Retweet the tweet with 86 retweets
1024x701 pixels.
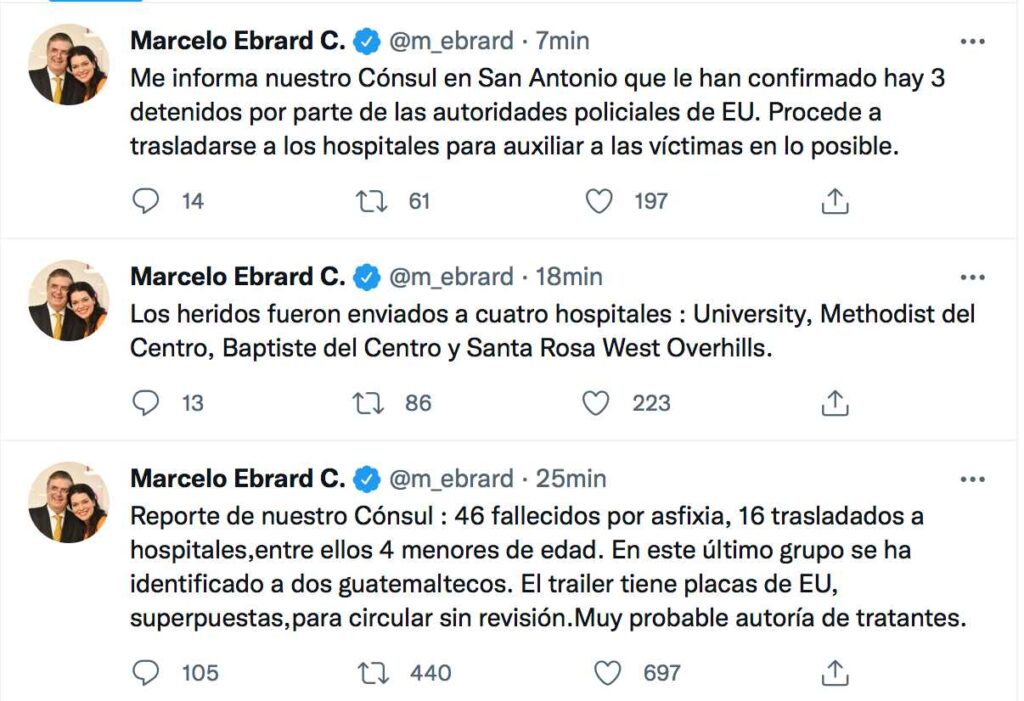[368, 403]
